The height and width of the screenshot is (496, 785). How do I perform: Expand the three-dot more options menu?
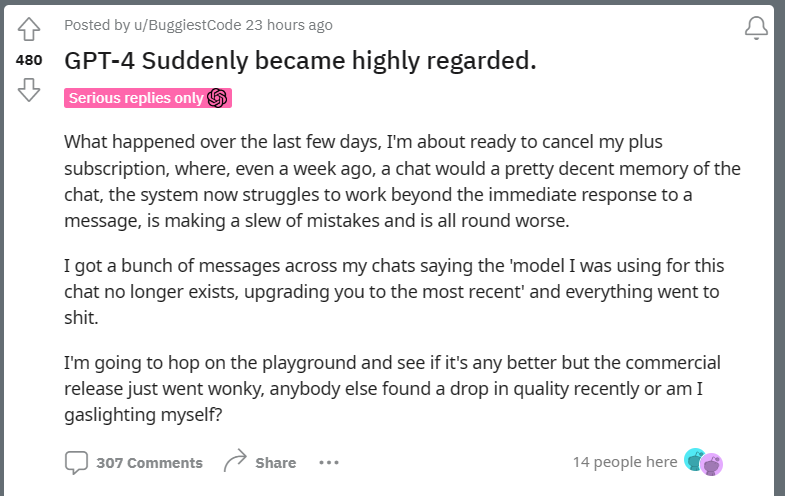[329, 462]
